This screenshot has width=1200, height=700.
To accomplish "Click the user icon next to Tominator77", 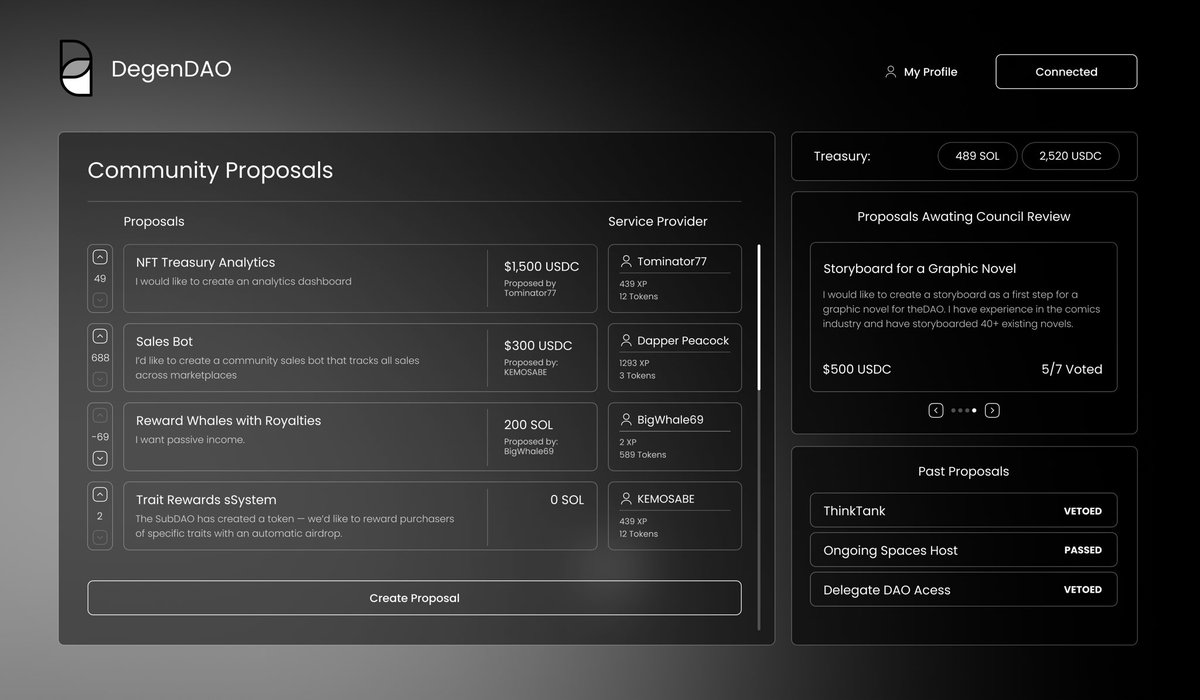I will 626,261.
